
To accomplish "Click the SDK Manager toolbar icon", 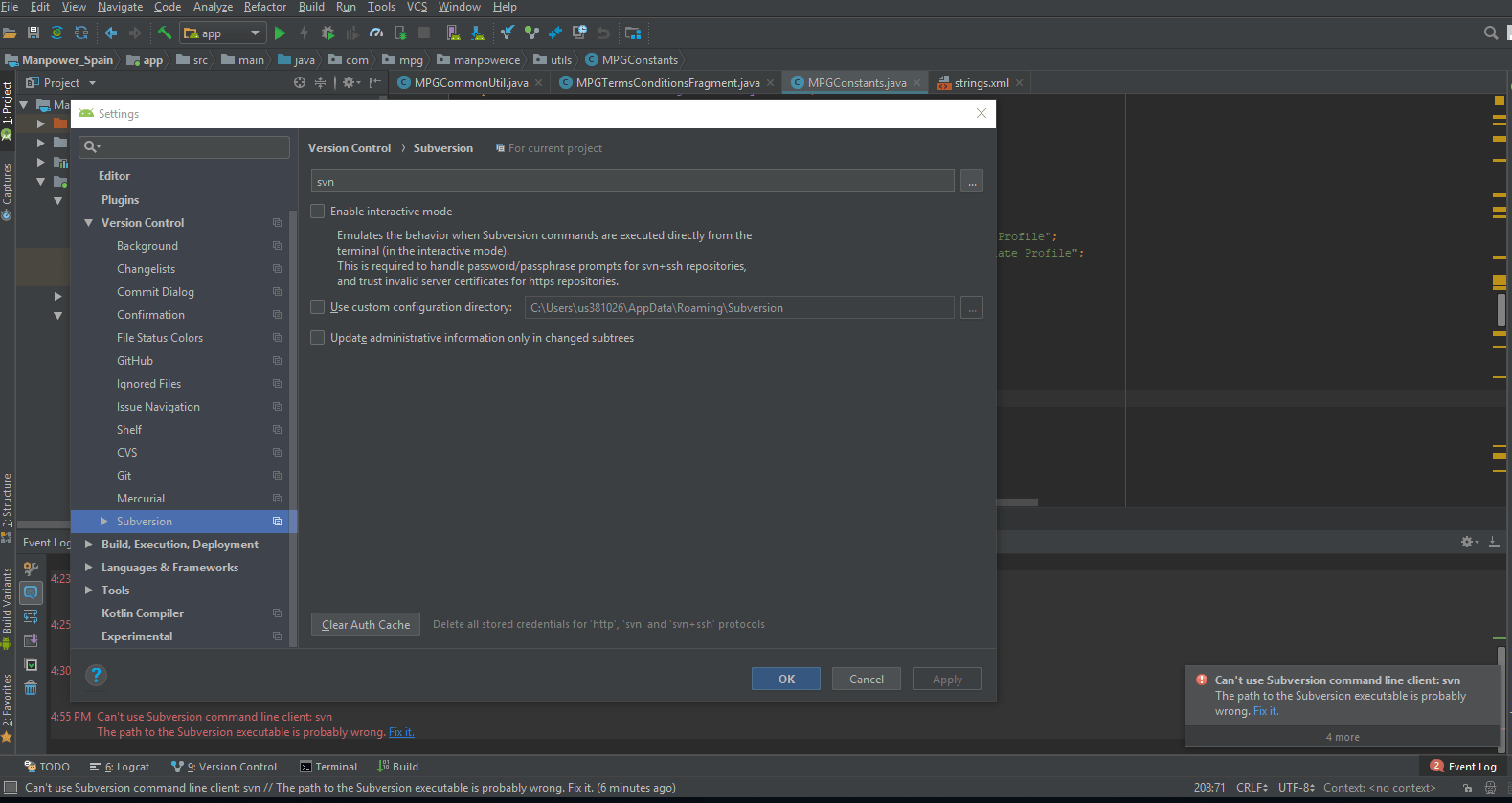I will [x=477, y=33].
